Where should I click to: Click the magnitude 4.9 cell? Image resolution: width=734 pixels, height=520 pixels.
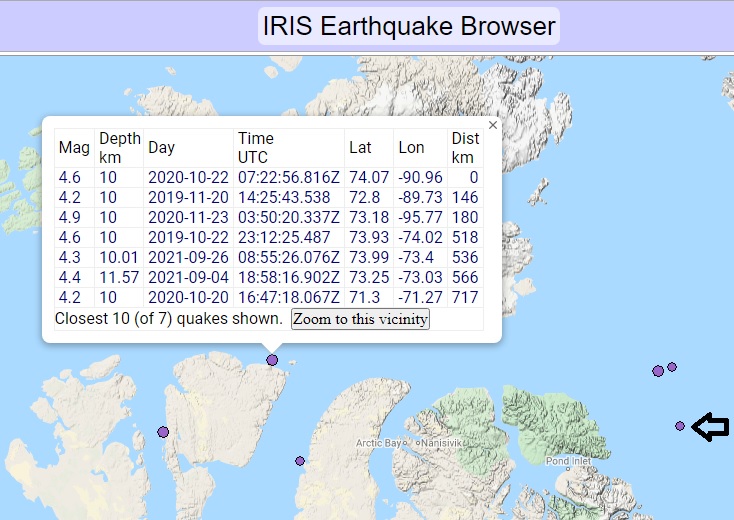coord(74,218)
